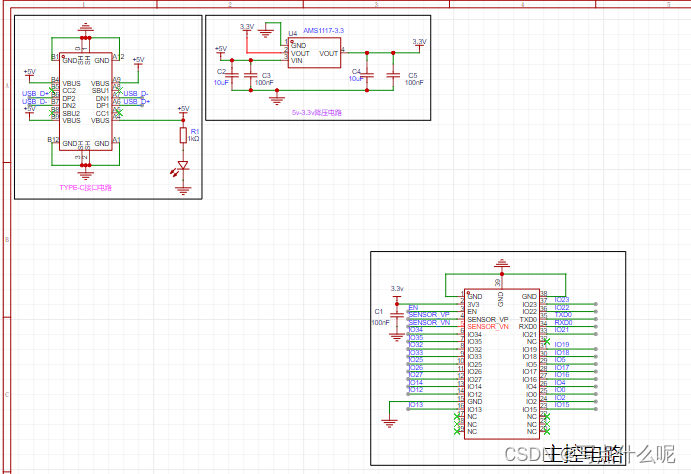Select the C5 designator label
This screenshot has height=474, width=691.
pyautogui.click(x=412, y=75)
